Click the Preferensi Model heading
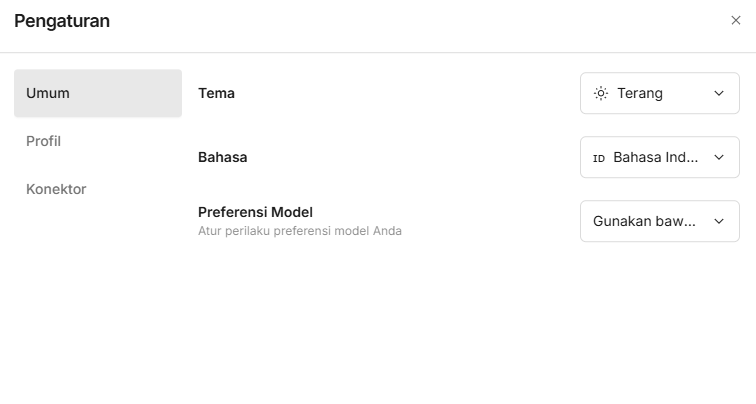The width and height of the screenshot is (756, 404). tap(255, 212)
